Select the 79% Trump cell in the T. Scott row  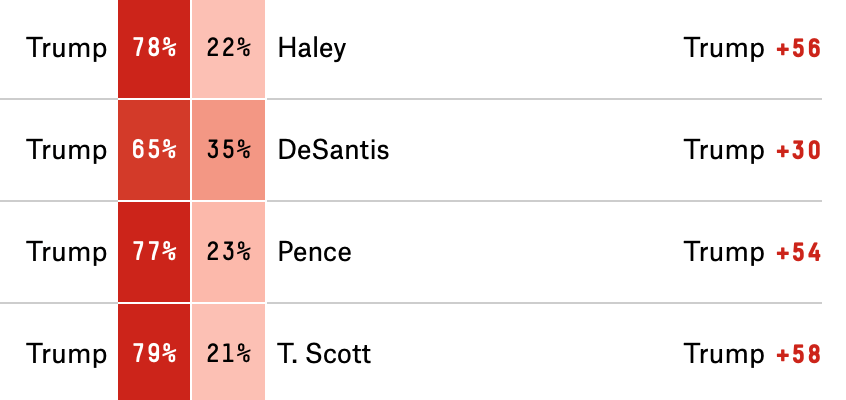tap(154, 352)
